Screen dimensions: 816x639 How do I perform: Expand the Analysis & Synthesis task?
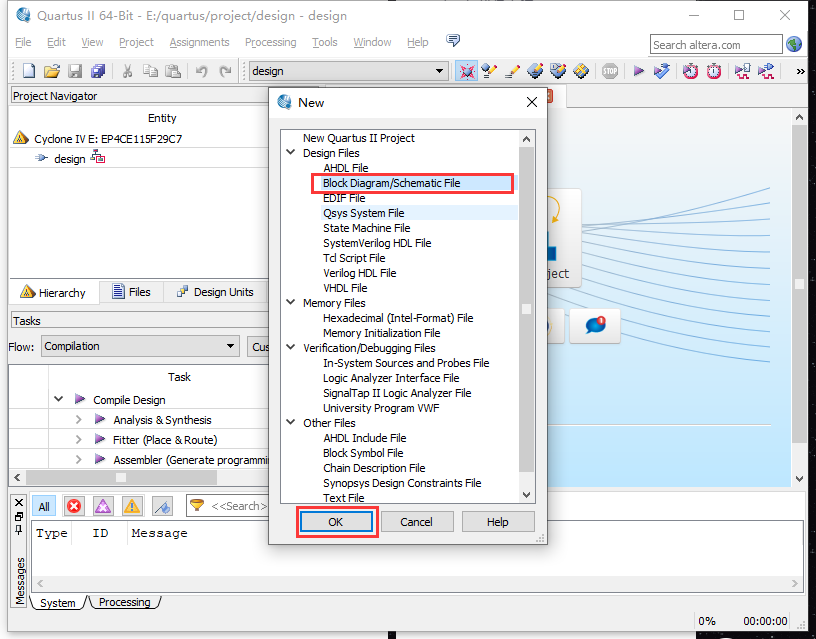click(79, 419)
